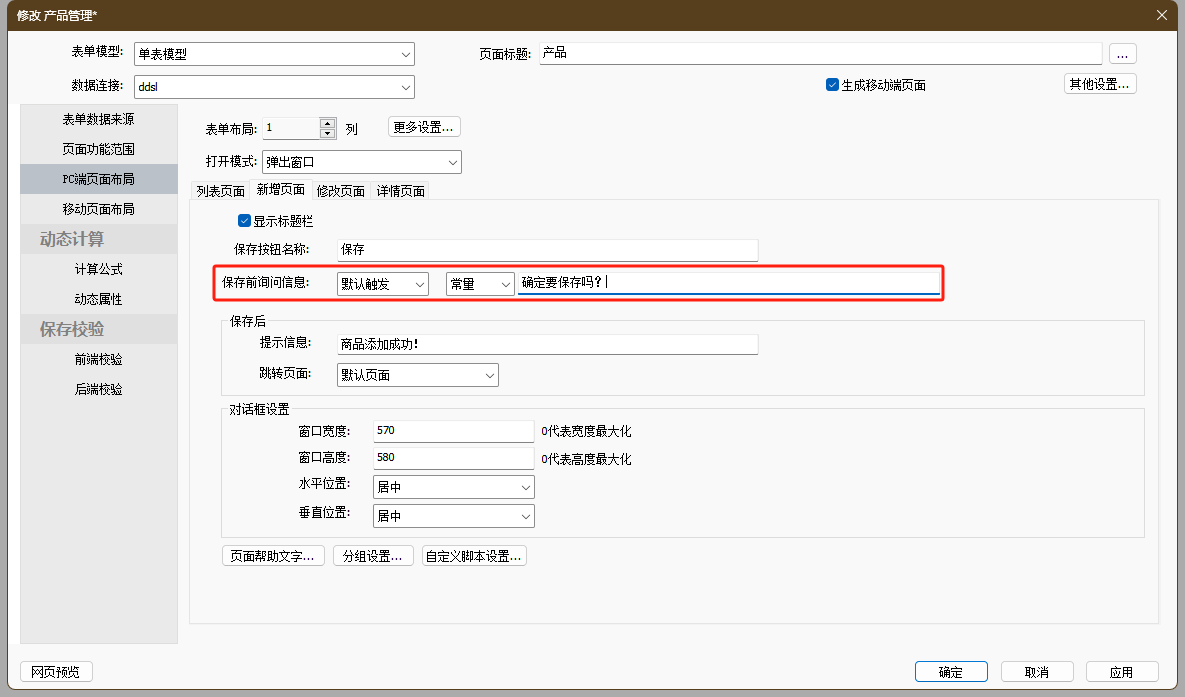Decrease the form layout column count

(327, 133)
